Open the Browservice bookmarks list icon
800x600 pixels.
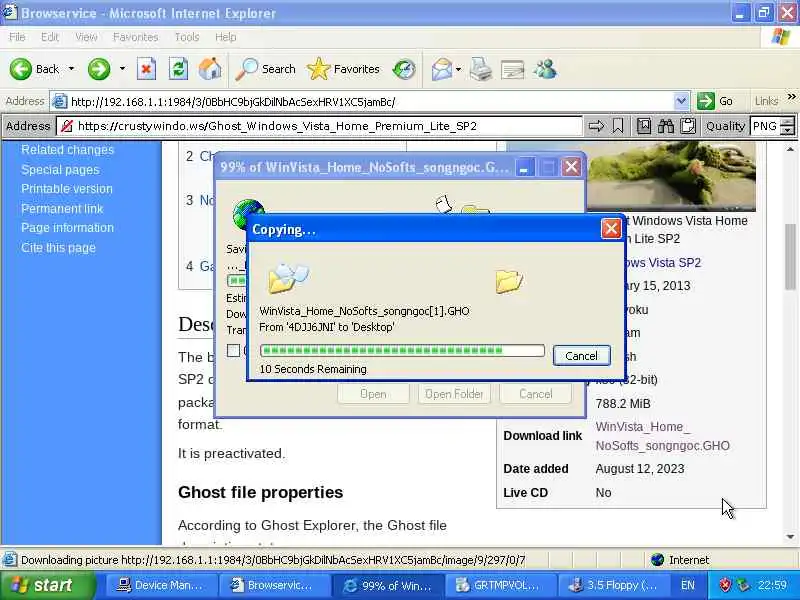[644, 126]
